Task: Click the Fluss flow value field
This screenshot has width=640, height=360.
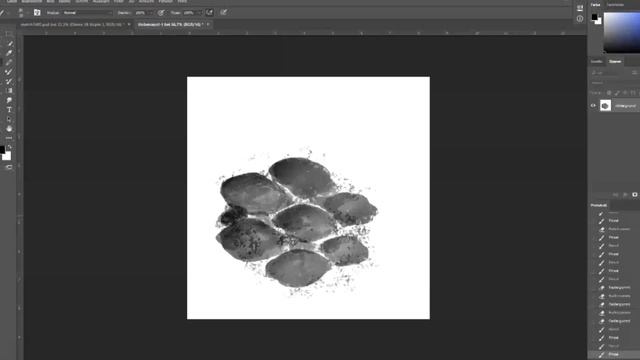Action: pyautogui.click(x=188, y=13)
